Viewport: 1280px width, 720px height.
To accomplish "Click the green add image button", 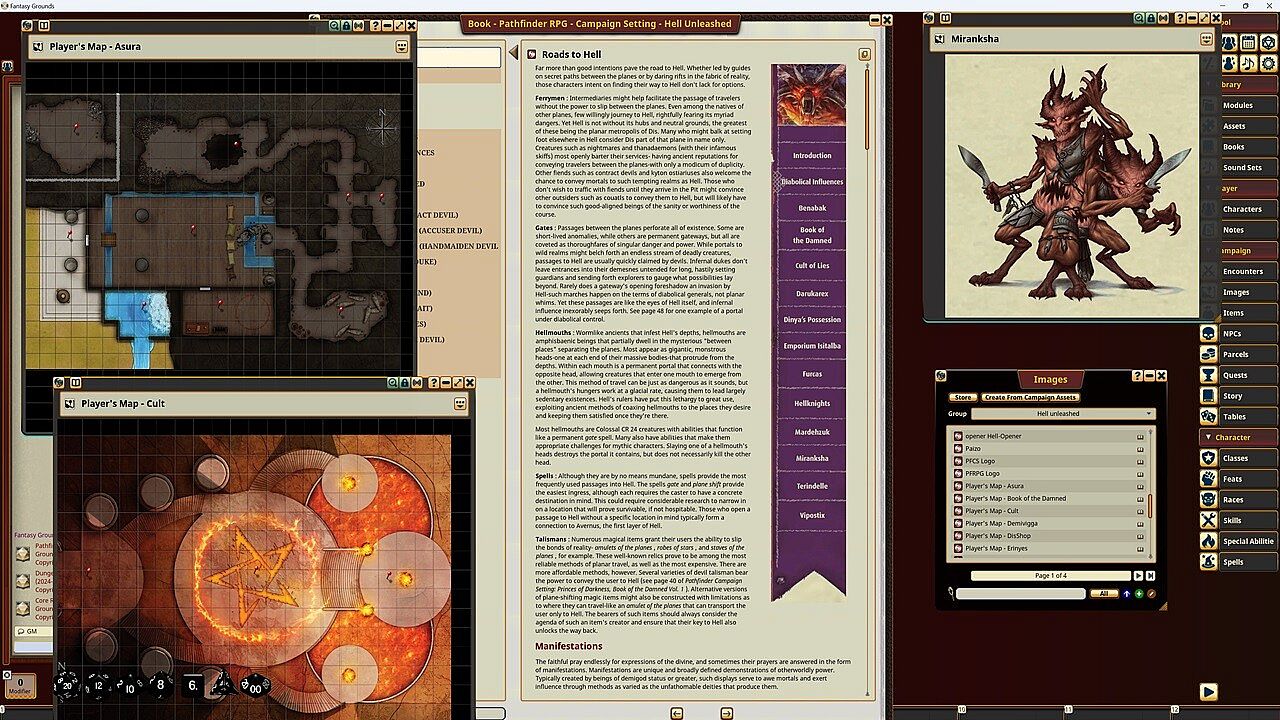I will pyautogui.click(x=1139, y=594).
